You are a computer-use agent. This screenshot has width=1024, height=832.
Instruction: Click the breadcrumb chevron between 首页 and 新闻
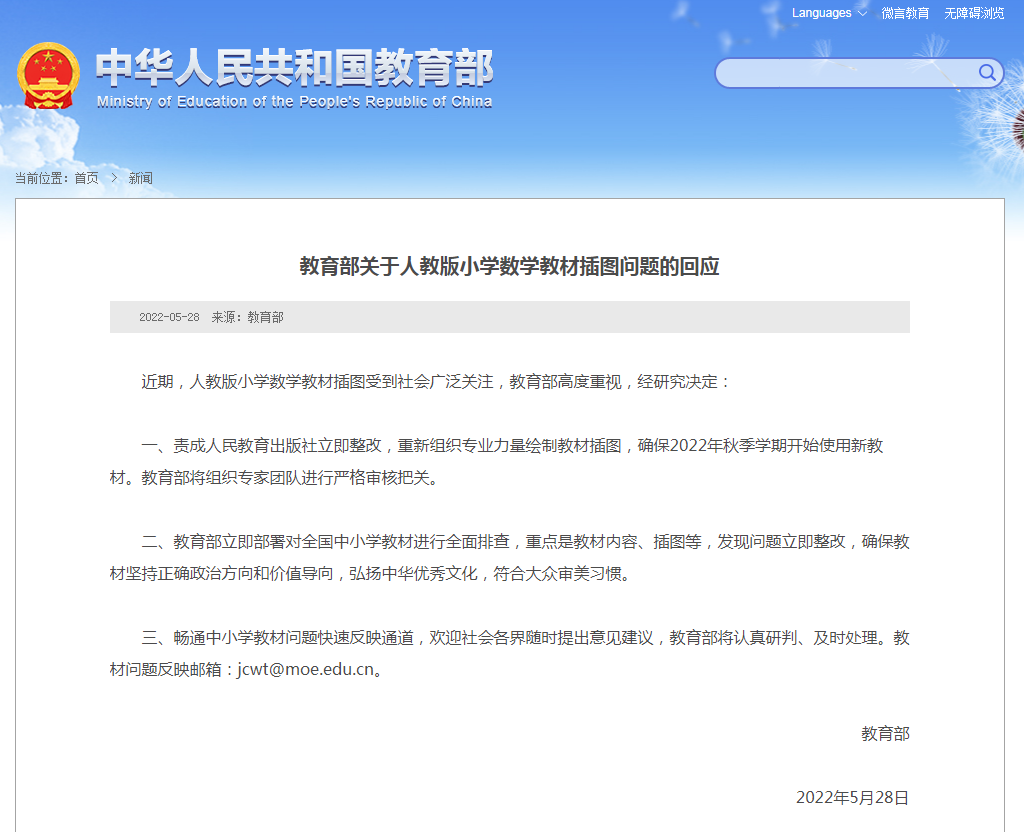[x=114, y=178]
